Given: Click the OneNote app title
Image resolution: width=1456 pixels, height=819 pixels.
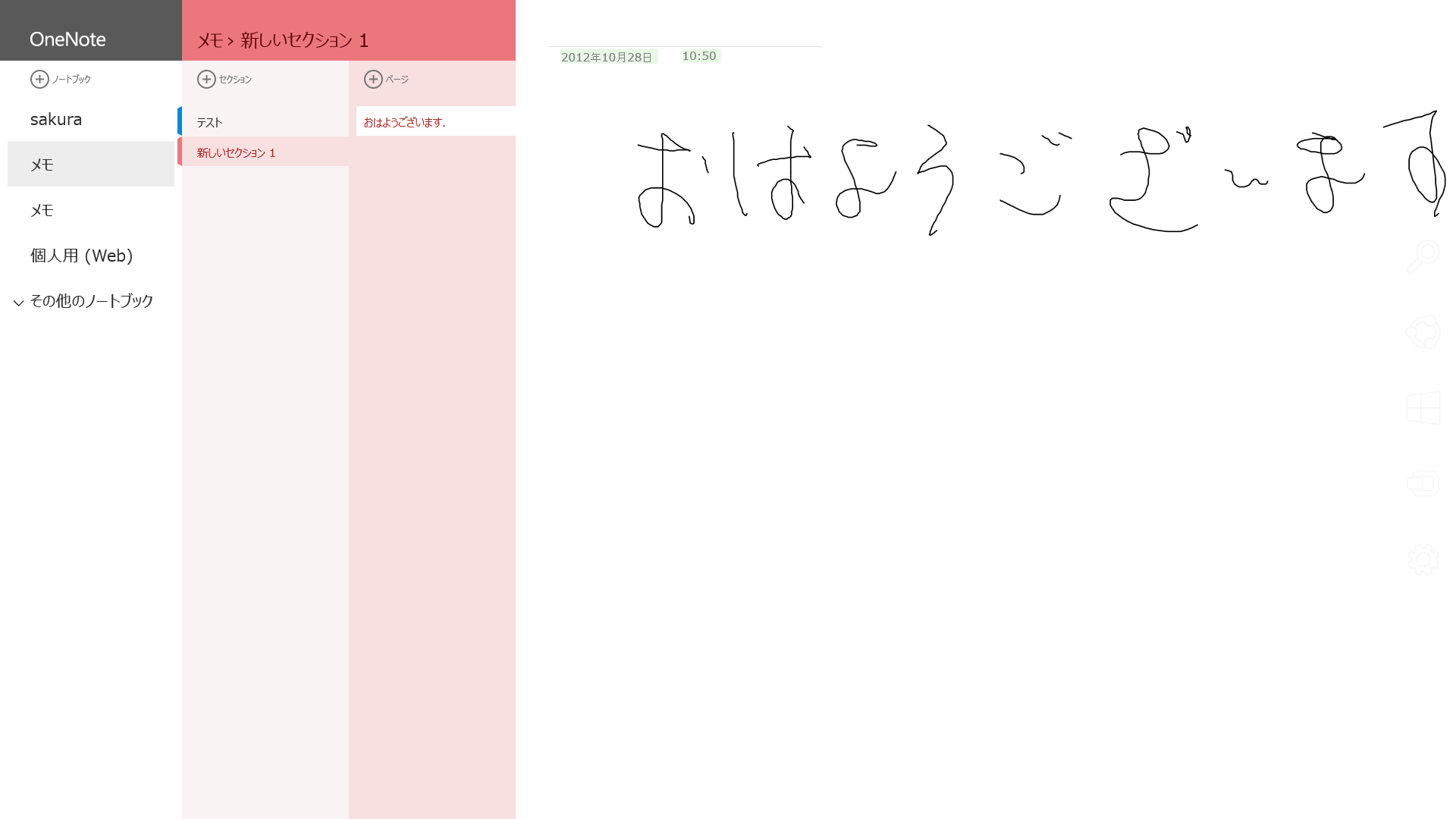Looking at the screenshot, I should point(67,39).
